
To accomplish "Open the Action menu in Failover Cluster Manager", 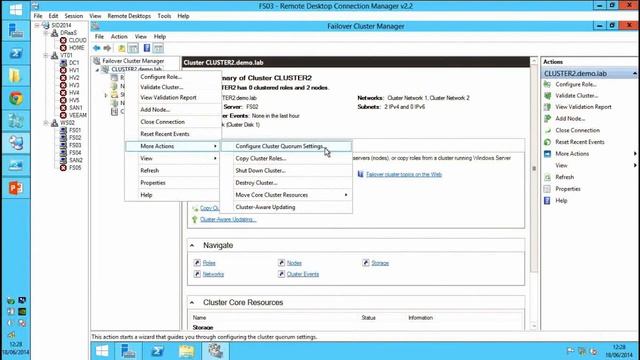I will click(119, 37).
